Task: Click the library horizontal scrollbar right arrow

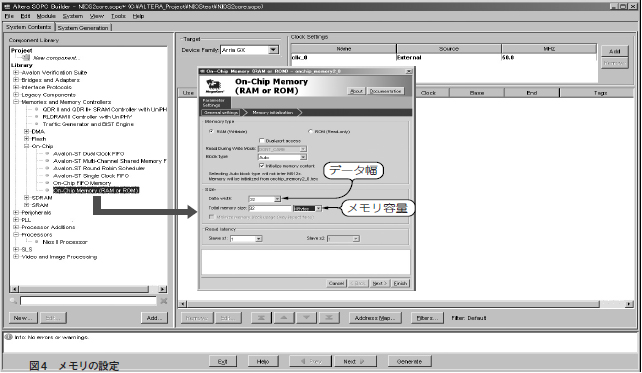Action: [x=163, y=289]
